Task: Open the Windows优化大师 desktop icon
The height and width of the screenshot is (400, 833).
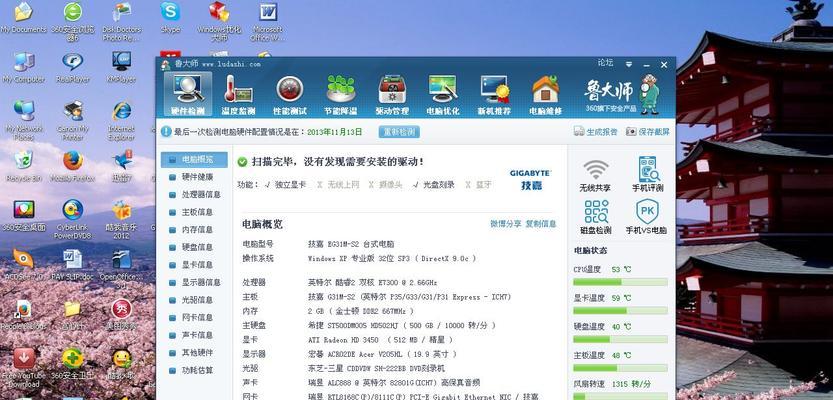Action: pos(219,21)
